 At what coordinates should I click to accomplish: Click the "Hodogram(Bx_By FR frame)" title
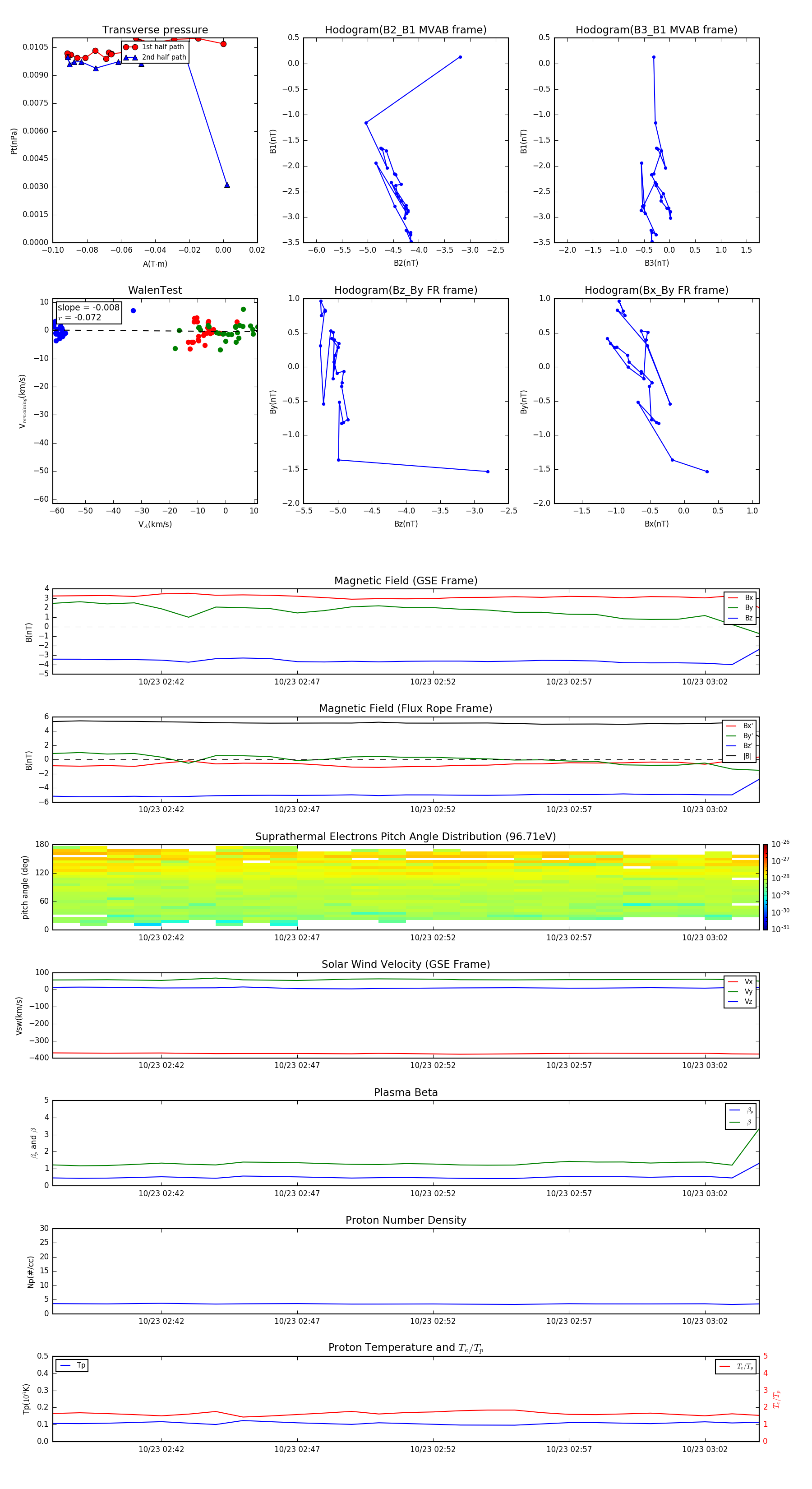656,290
